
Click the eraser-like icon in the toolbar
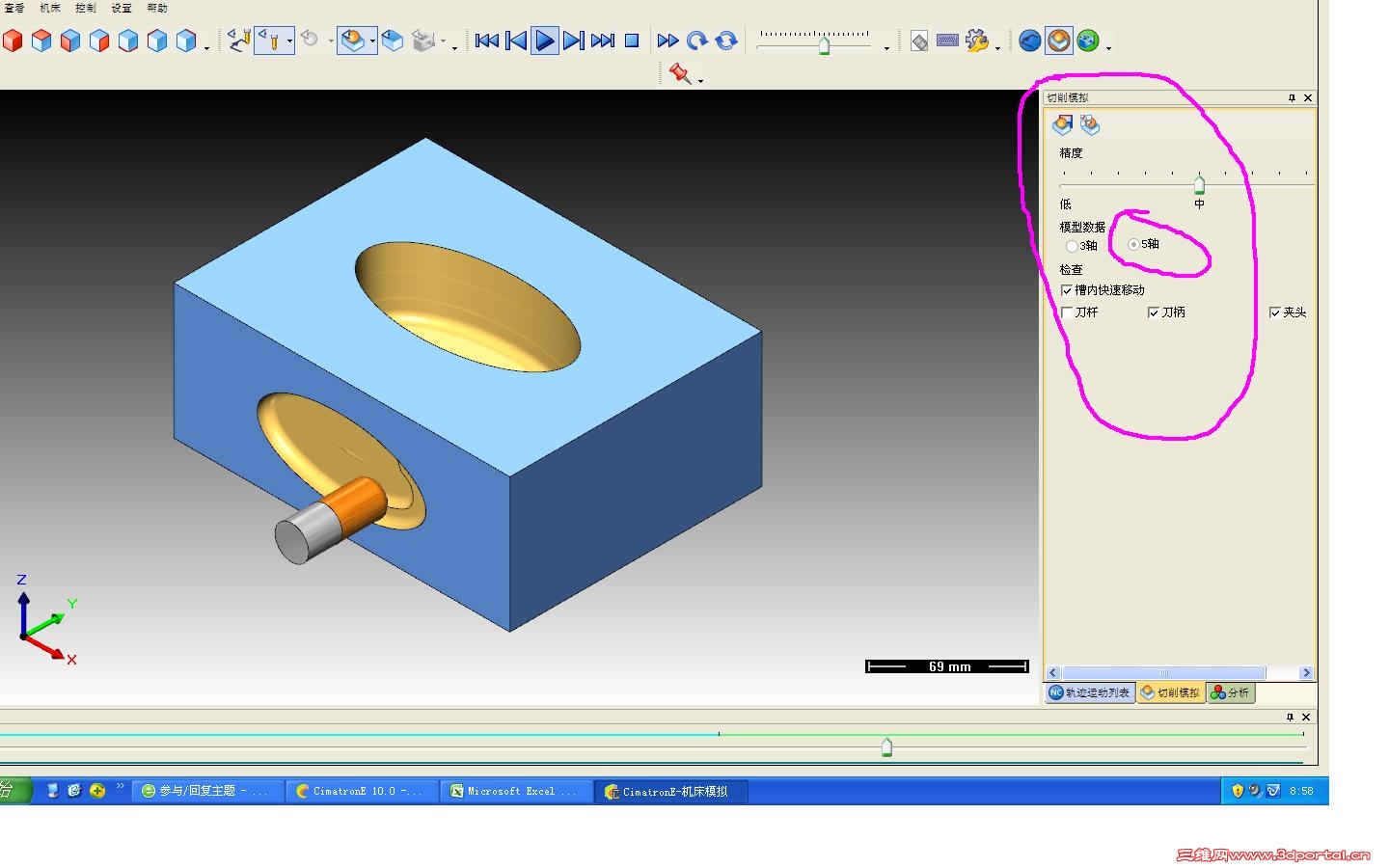pyautogui.click(x=919, y=41)
